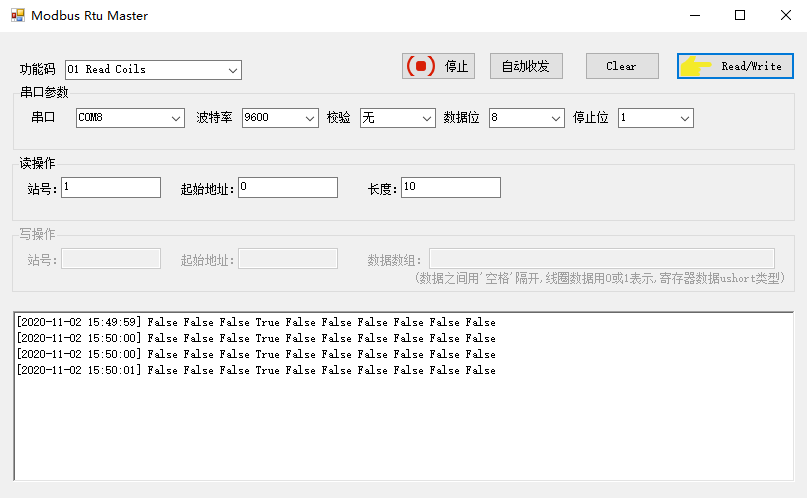Expand the 波特率 9600 baud rate dropdown
Screen dimensions: 807x498
click(x=280, y=118)
